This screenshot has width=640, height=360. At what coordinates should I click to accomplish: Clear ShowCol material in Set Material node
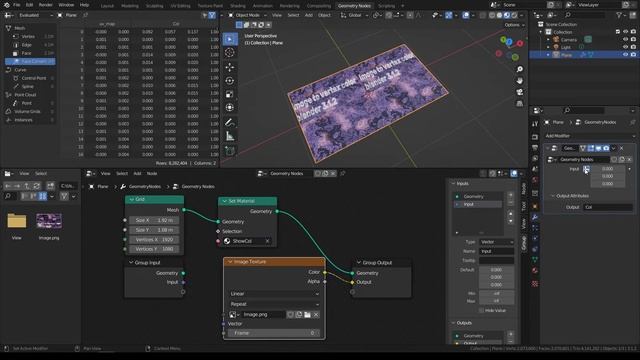tap(267, 241)
